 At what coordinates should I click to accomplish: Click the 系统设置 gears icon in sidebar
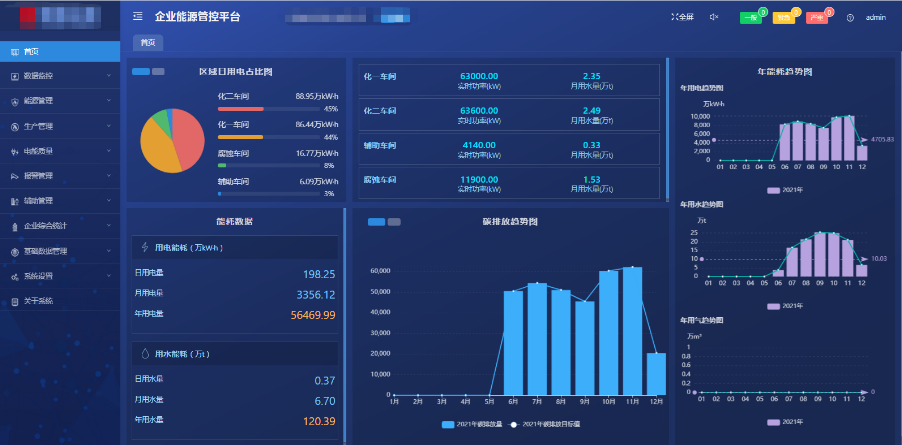point(14,276)
